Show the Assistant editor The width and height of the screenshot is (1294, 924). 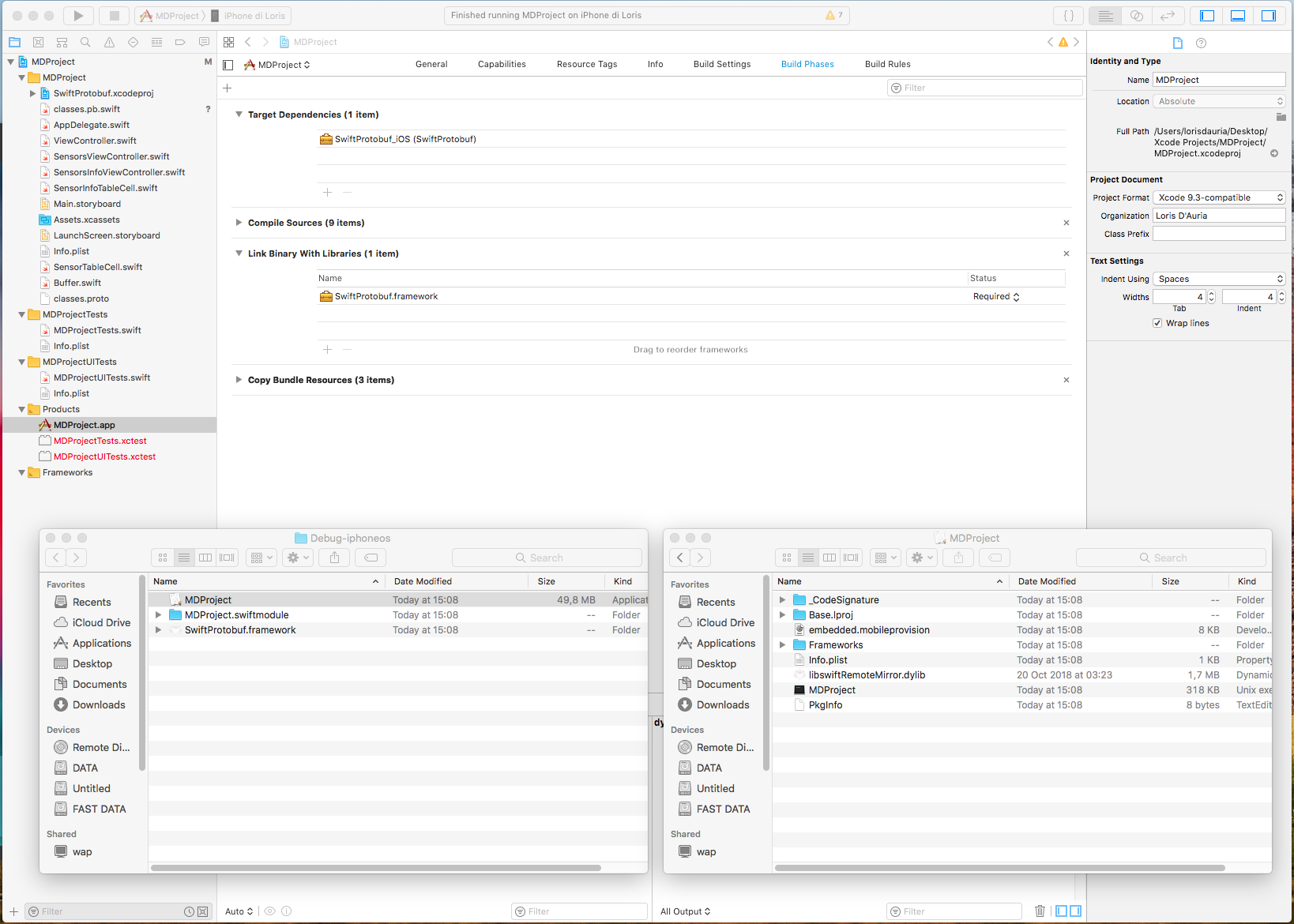[x=1136, y=15]
